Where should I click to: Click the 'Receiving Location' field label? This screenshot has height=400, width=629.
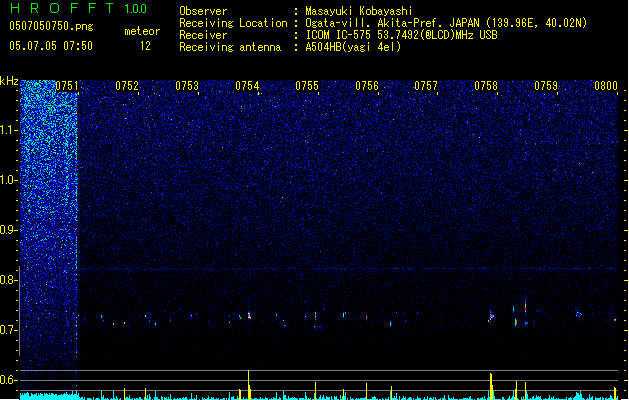[x=233, y=23]
